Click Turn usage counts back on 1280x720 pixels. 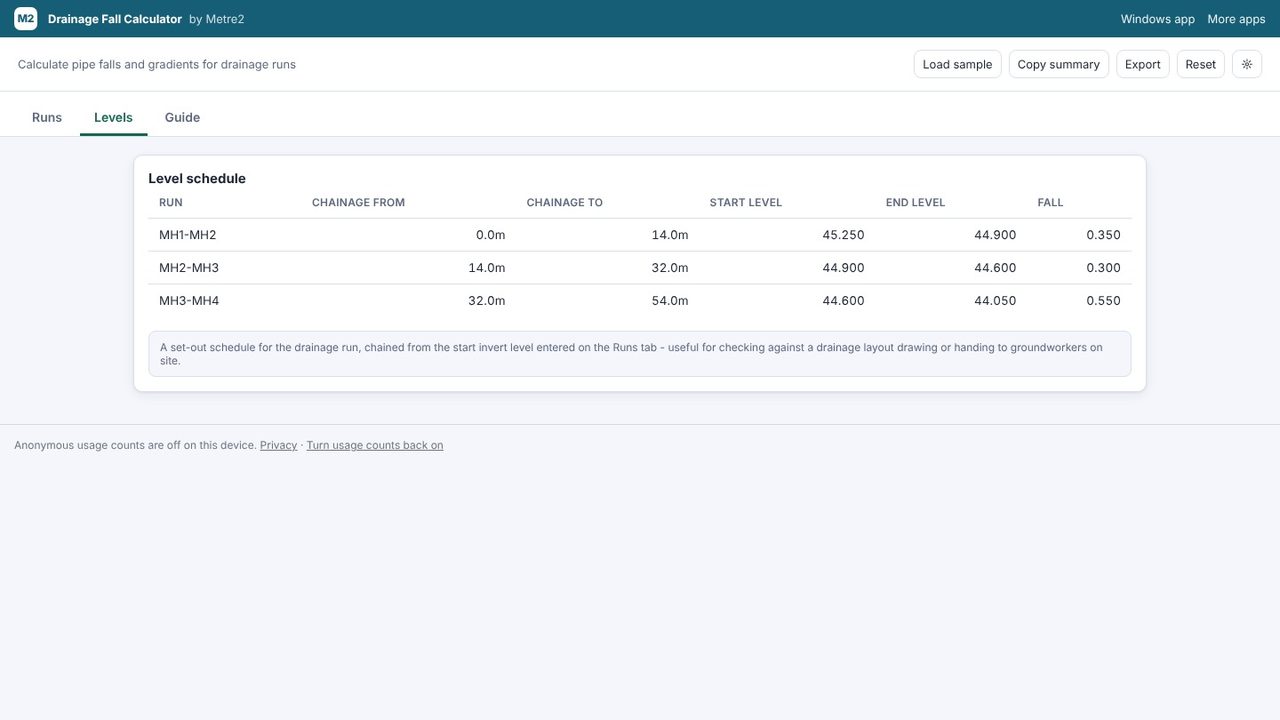pyautogui.click(x=375, y=446)
